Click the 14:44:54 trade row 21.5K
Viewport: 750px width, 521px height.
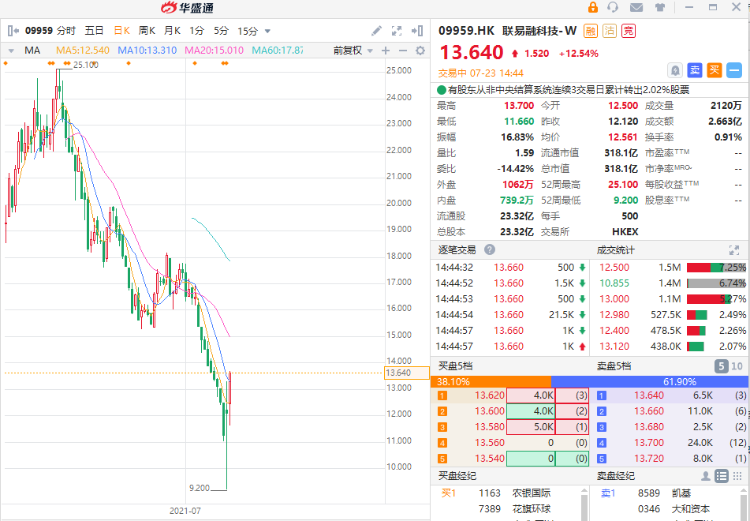pyautogui.click(x=511, y=315)
